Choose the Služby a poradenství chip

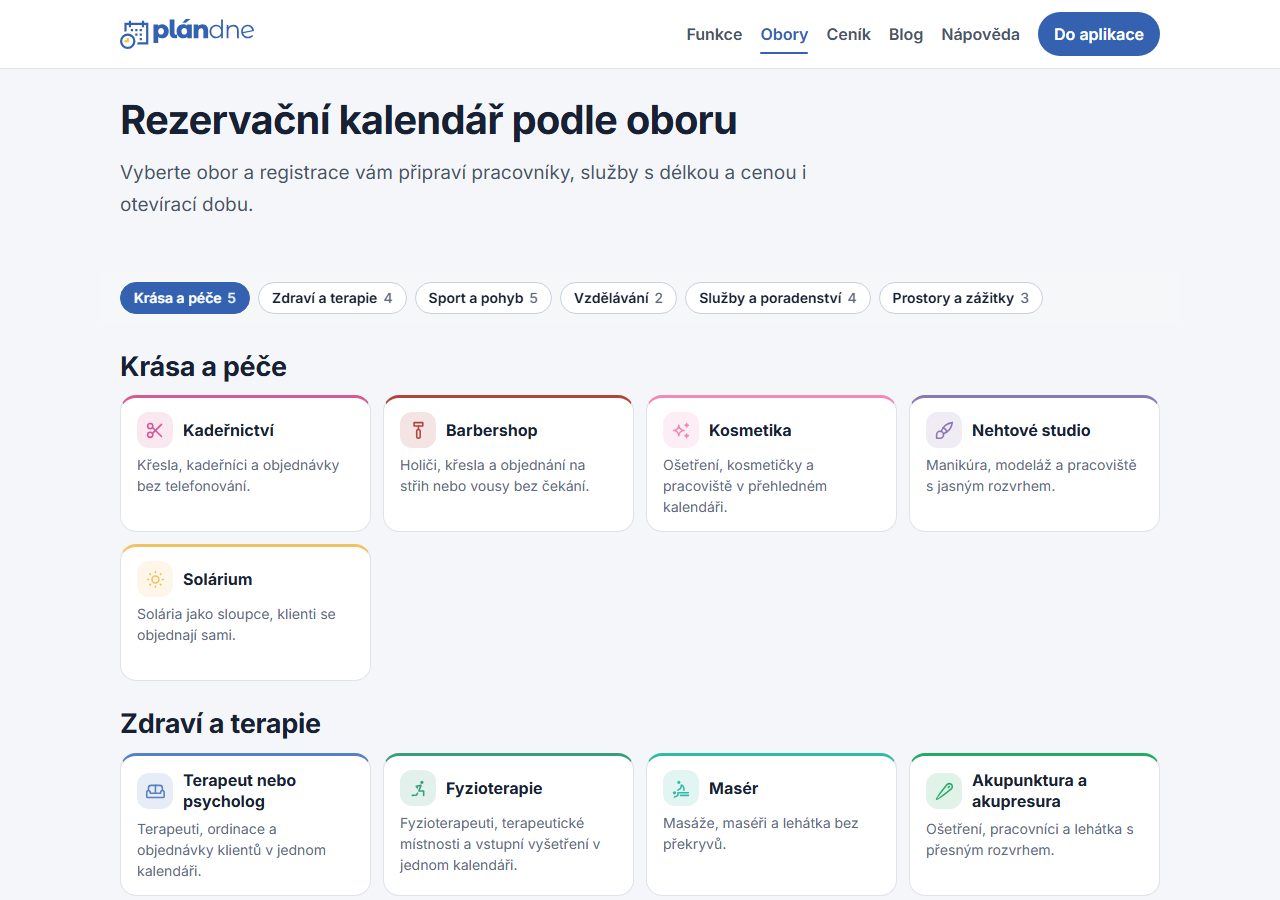click(x=778, y=298)
